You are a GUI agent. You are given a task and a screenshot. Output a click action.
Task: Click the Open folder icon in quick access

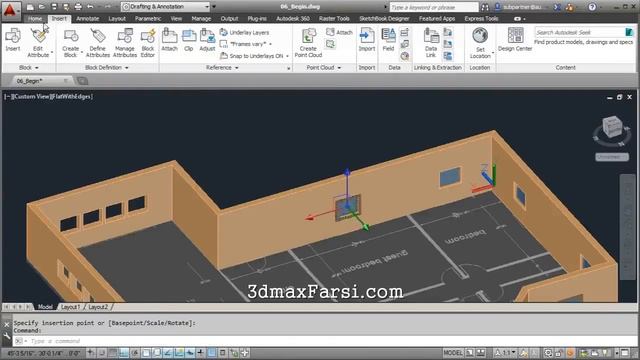pyautogui.click(x=42, y=7)
